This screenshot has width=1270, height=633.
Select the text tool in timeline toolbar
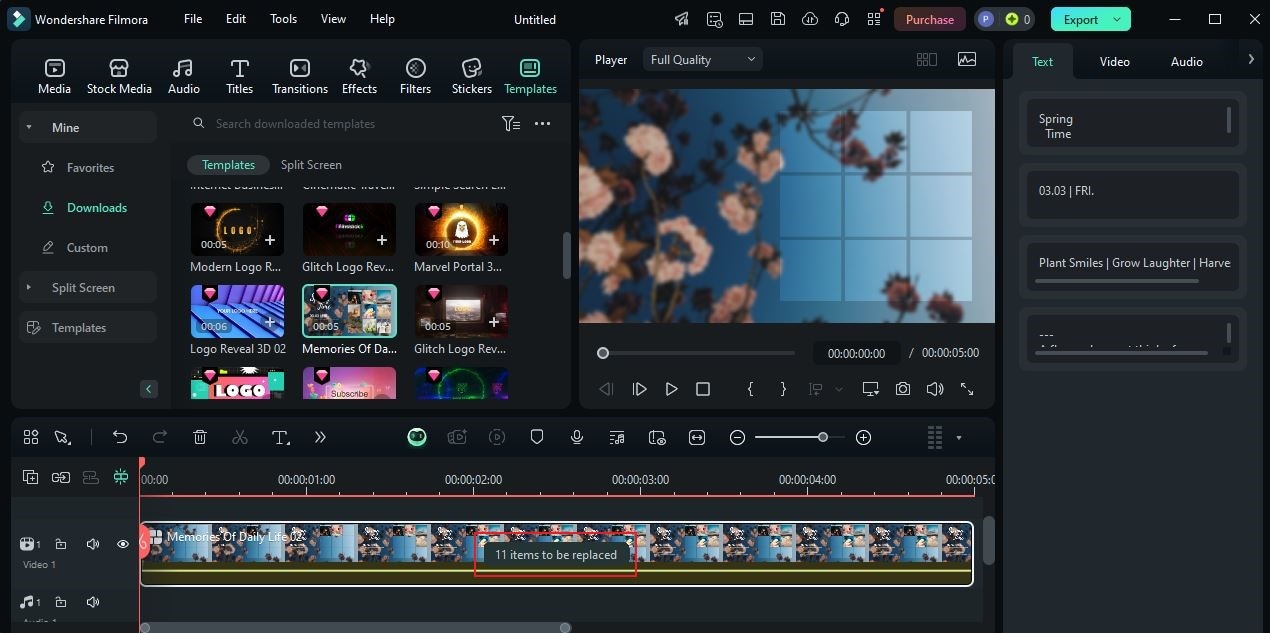click(281, 437)
